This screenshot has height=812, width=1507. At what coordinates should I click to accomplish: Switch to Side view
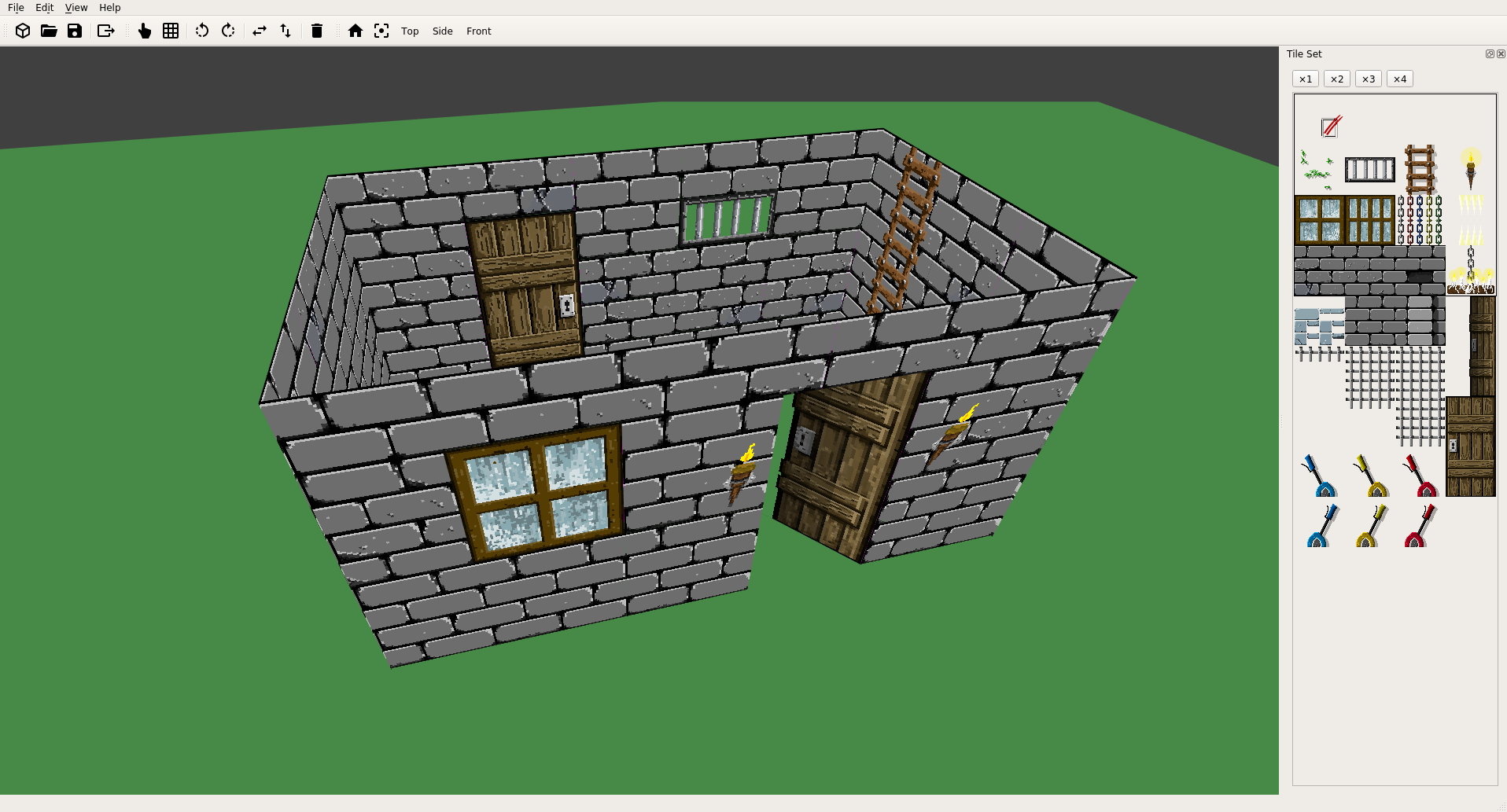click(x=443, y=31)
